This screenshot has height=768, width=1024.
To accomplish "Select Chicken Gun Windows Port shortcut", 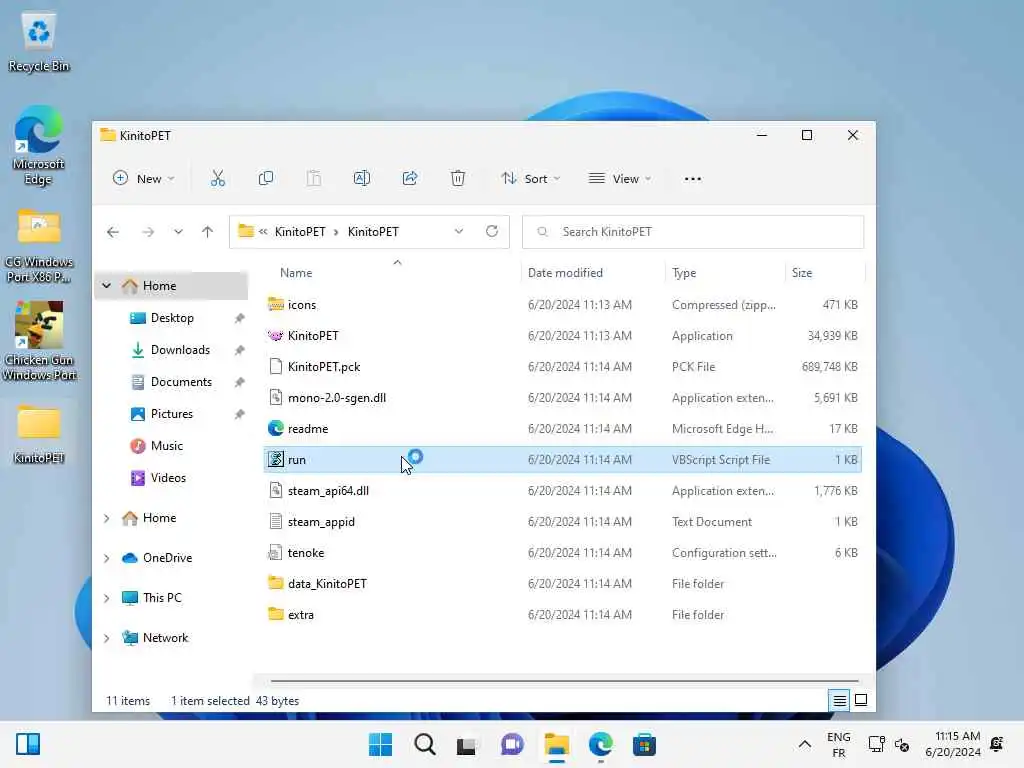I will pos(39,341).
